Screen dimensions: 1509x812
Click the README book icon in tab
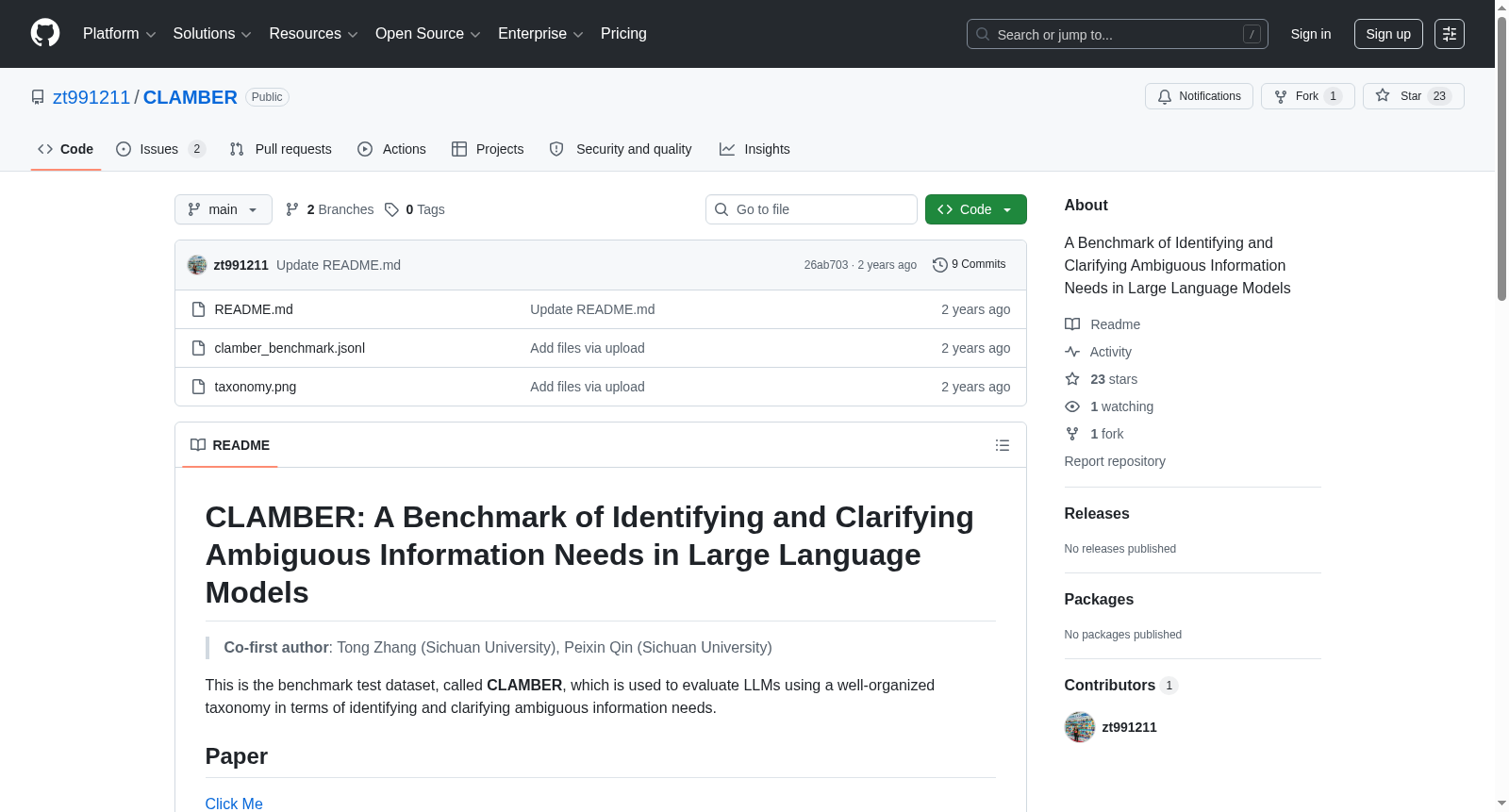coord(198,445)
